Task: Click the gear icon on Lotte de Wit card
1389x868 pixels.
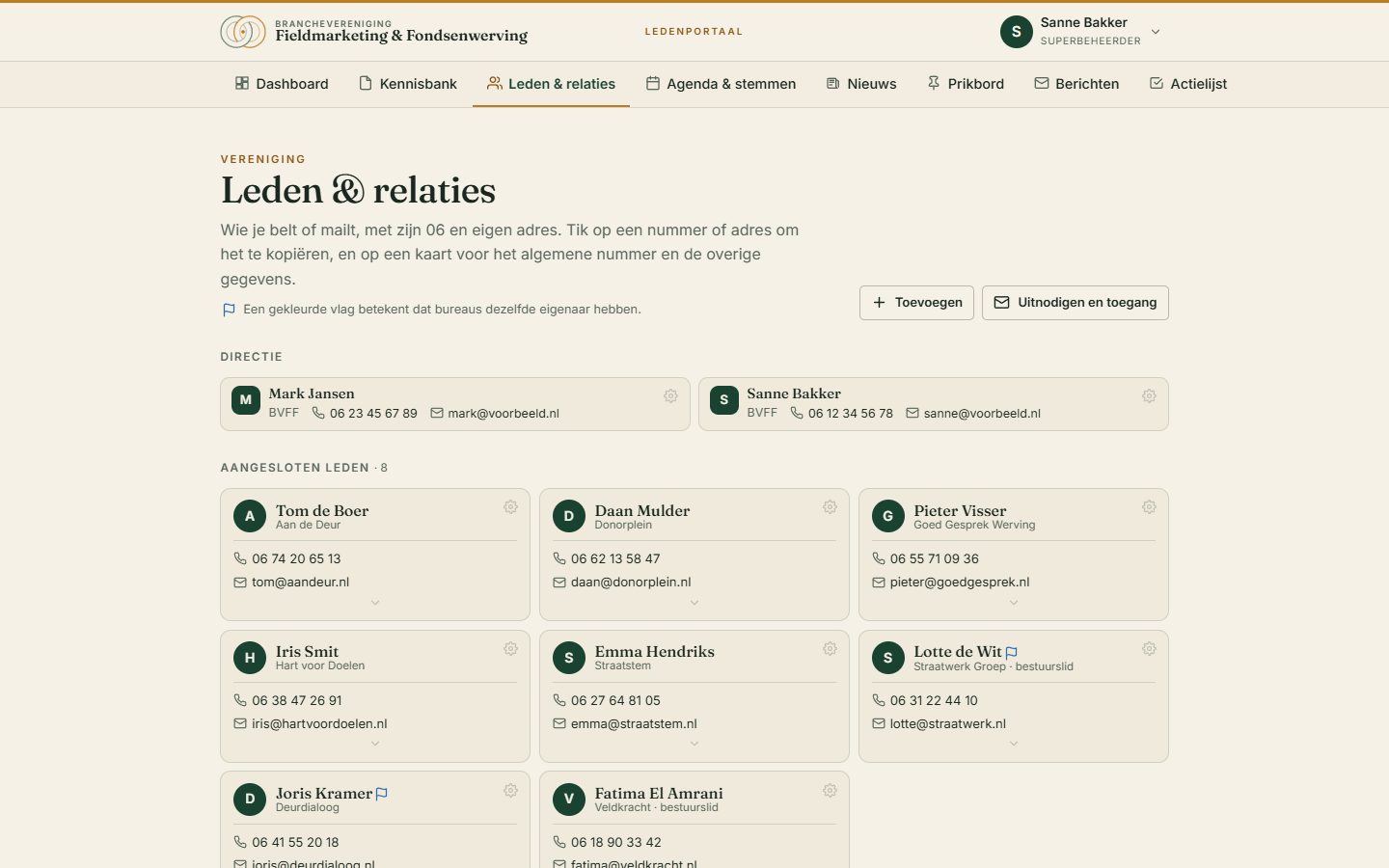Action: pos(1149,649)
